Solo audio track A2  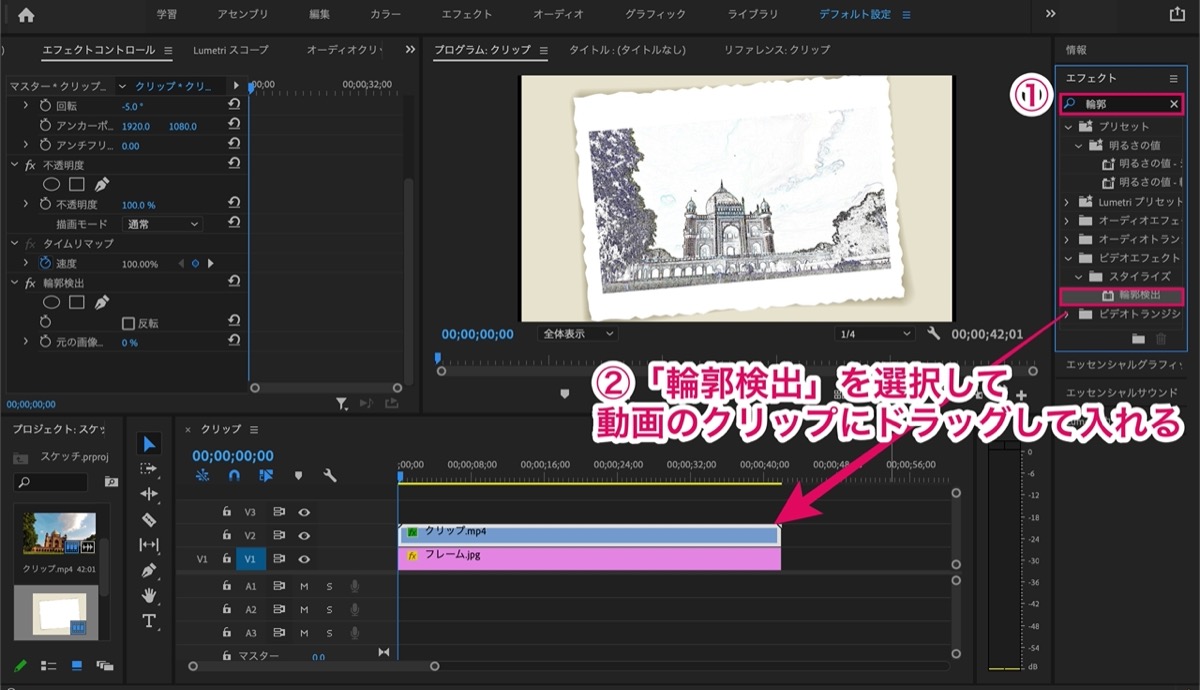(329, 610)
